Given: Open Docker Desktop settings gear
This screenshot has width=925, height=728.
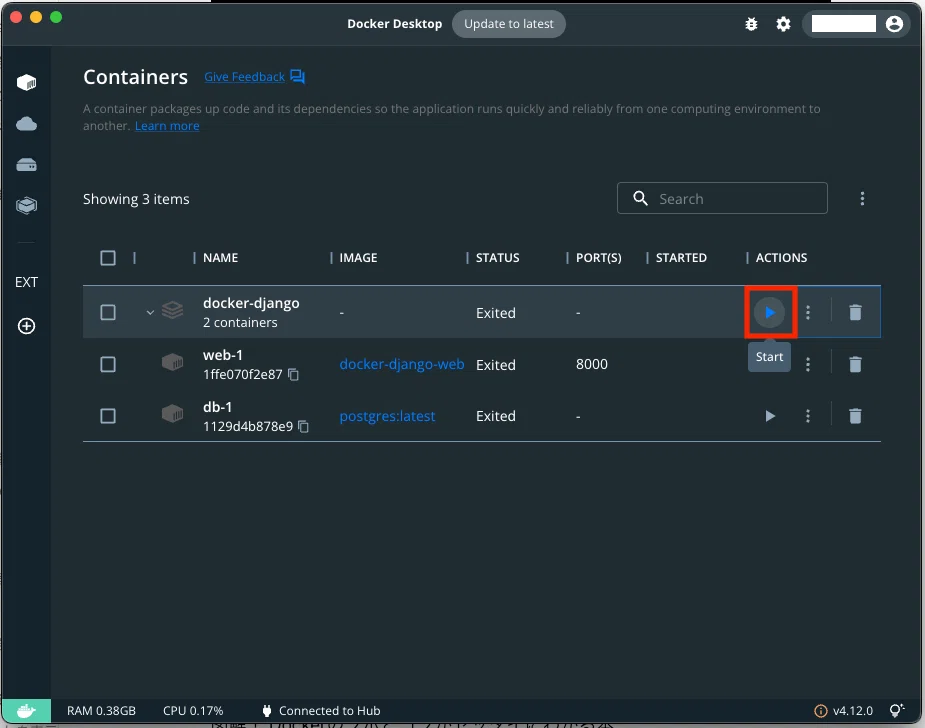Looking at the screenshot, I should 781,24.
